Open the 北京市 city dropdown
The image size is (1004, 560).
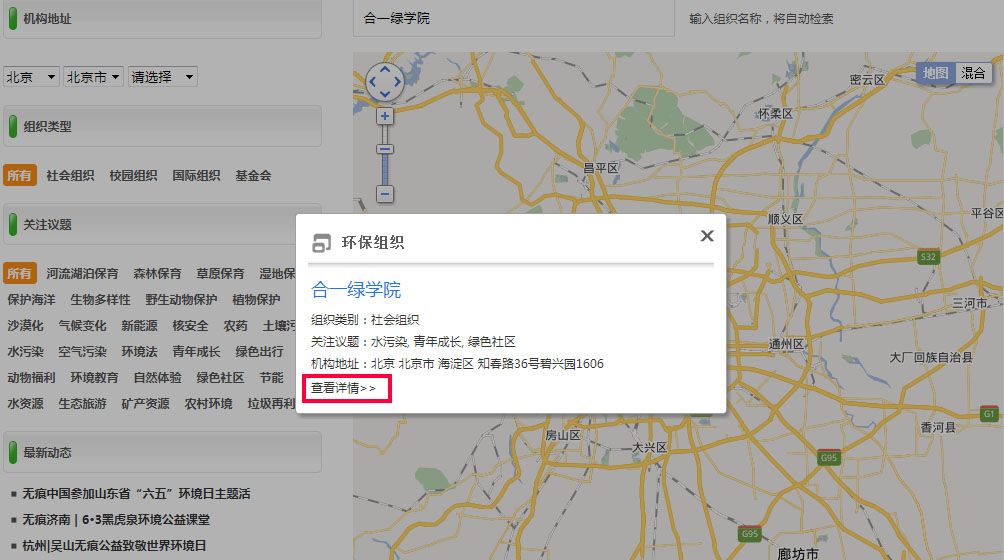93,77
